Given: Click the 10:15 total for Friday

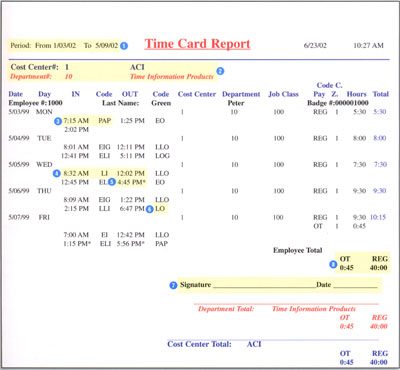Looking at the screenshot, I should tap(378, 217).
